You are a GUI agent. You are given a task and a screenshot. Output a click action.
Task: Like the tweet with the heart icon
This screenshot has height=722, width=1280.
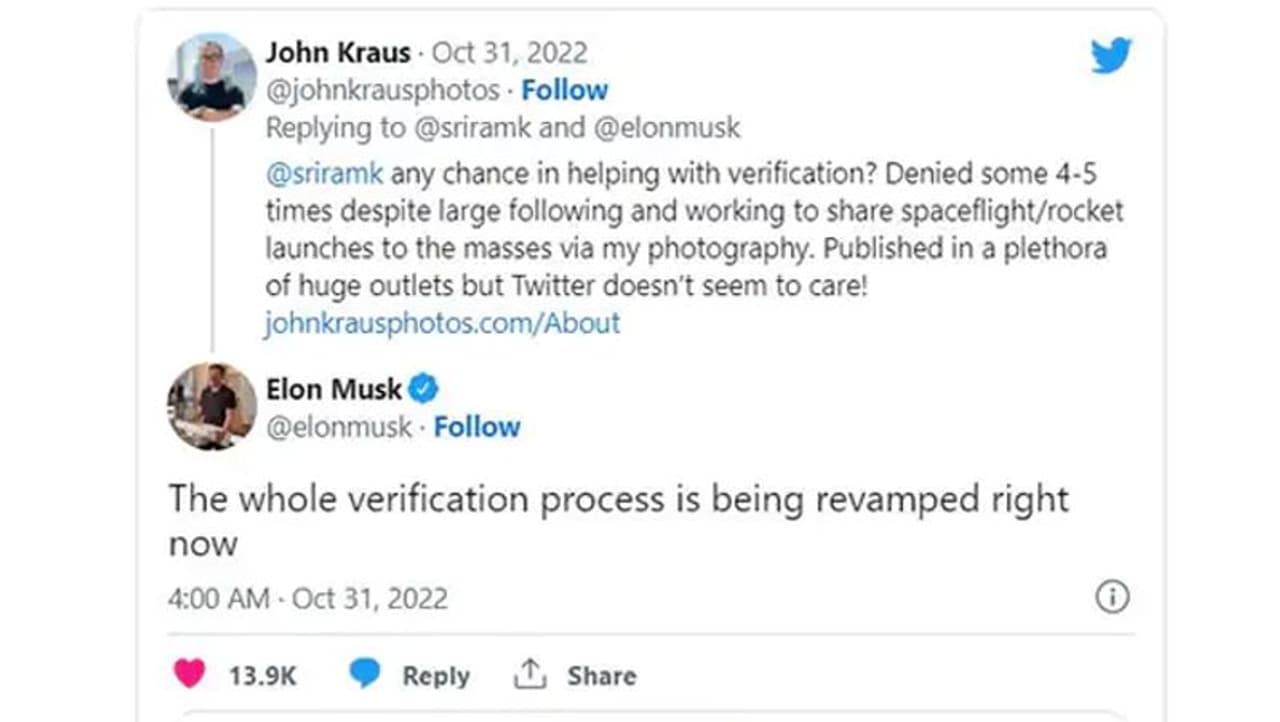pyautogui.click(x=190, y=675)
